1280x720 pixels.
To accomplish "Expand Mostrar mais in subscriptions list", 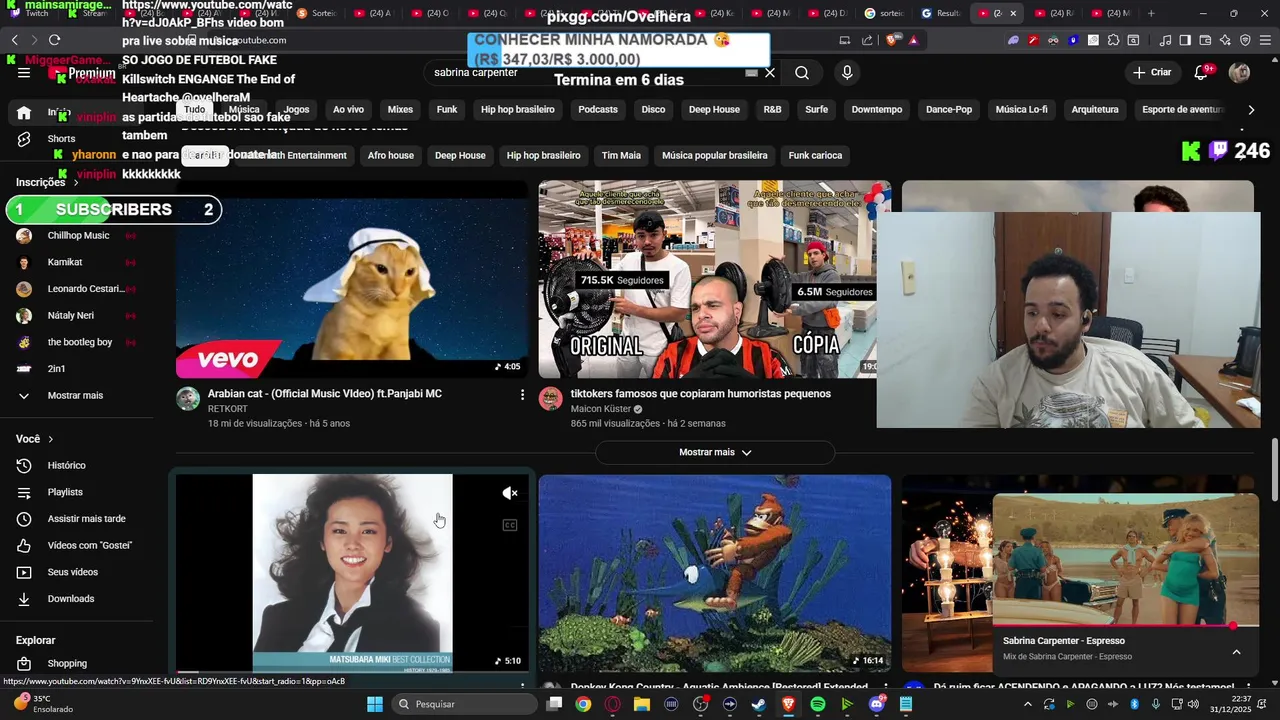I will [75, 396].
